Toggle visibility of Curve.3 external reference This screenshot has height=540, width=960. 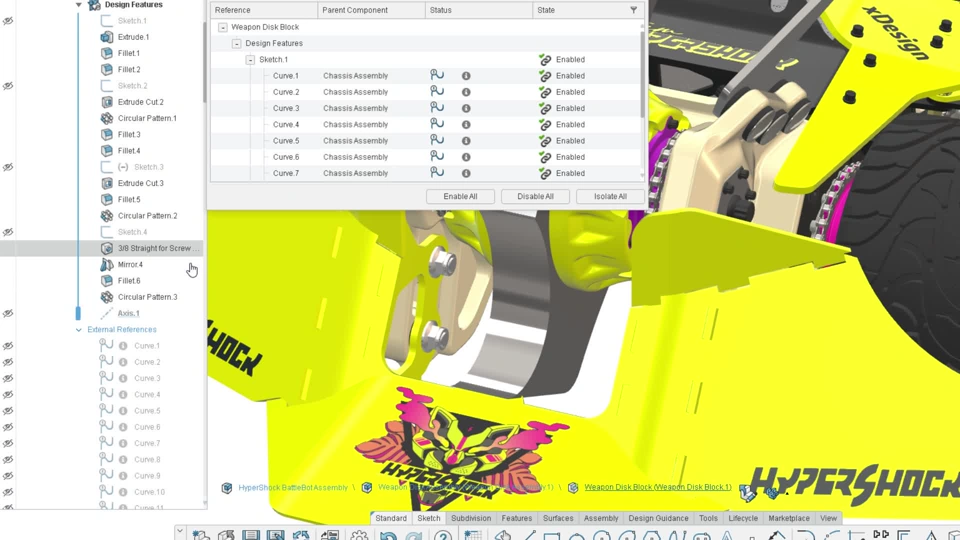(x=8, y=378)
